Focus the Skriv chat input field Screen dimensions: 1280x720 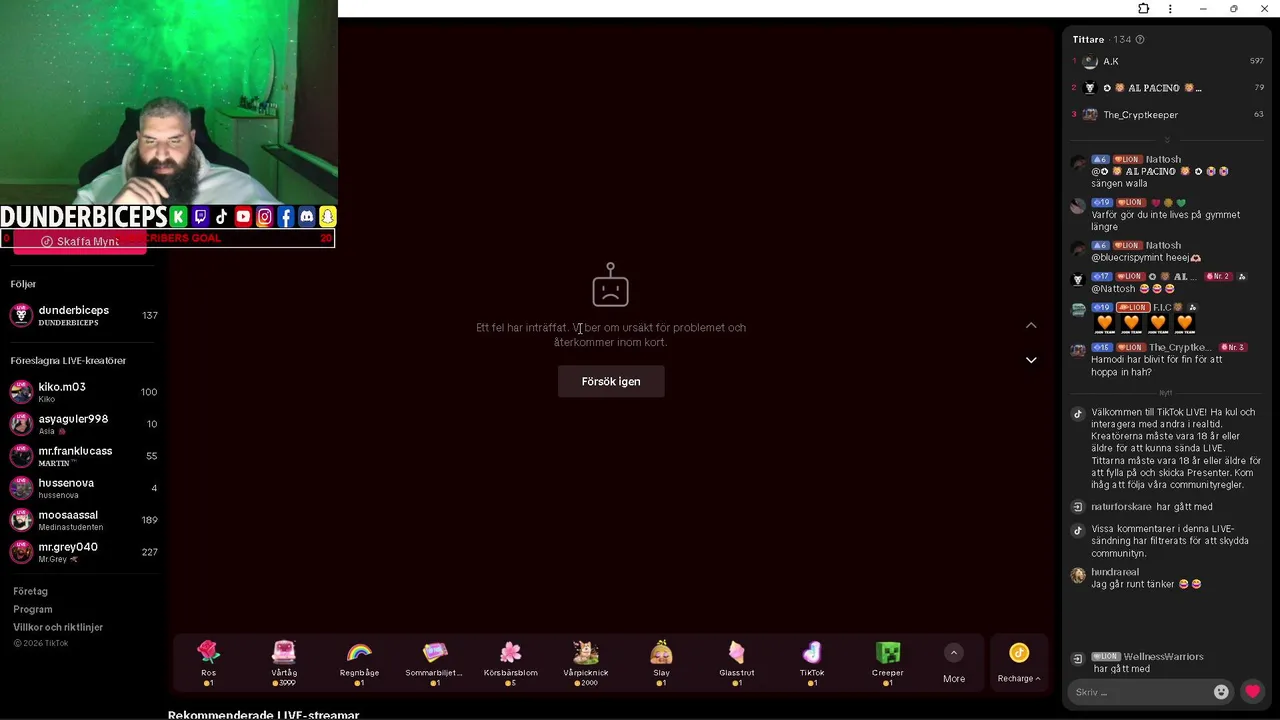pyautogui.click(x=1141, y=692)
